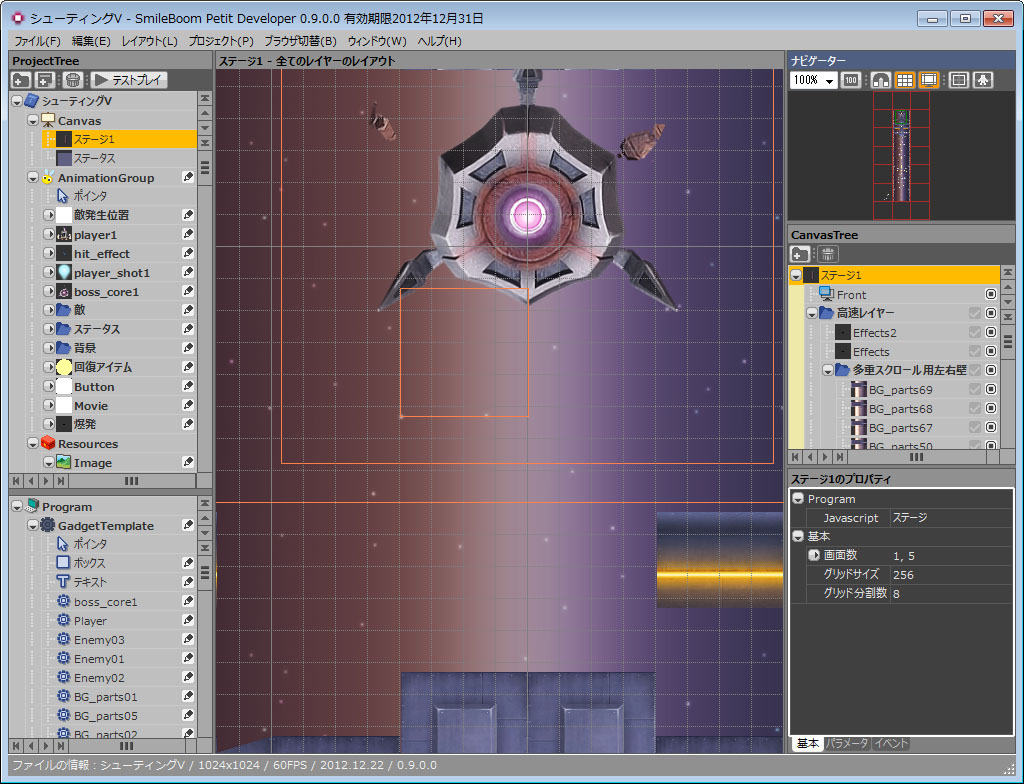Click the 100 zoom reset icon in Navigator
1024x784 pixels.
851,80
